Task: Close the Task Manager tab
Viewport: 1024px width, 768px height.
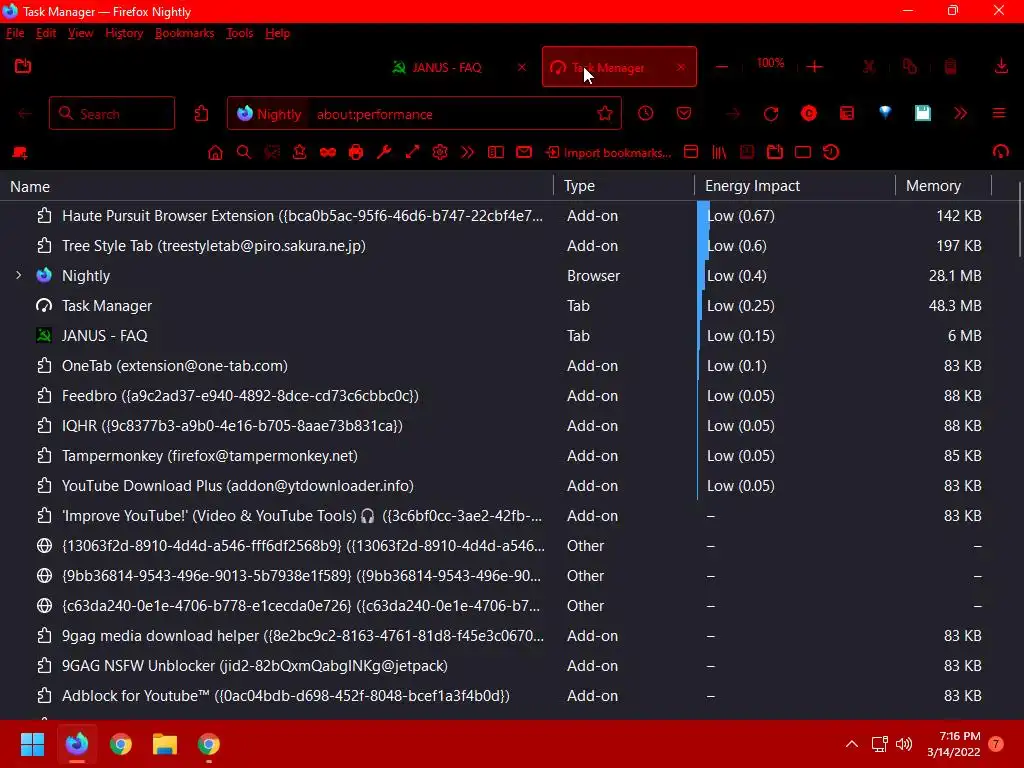Action: [681, 67]
